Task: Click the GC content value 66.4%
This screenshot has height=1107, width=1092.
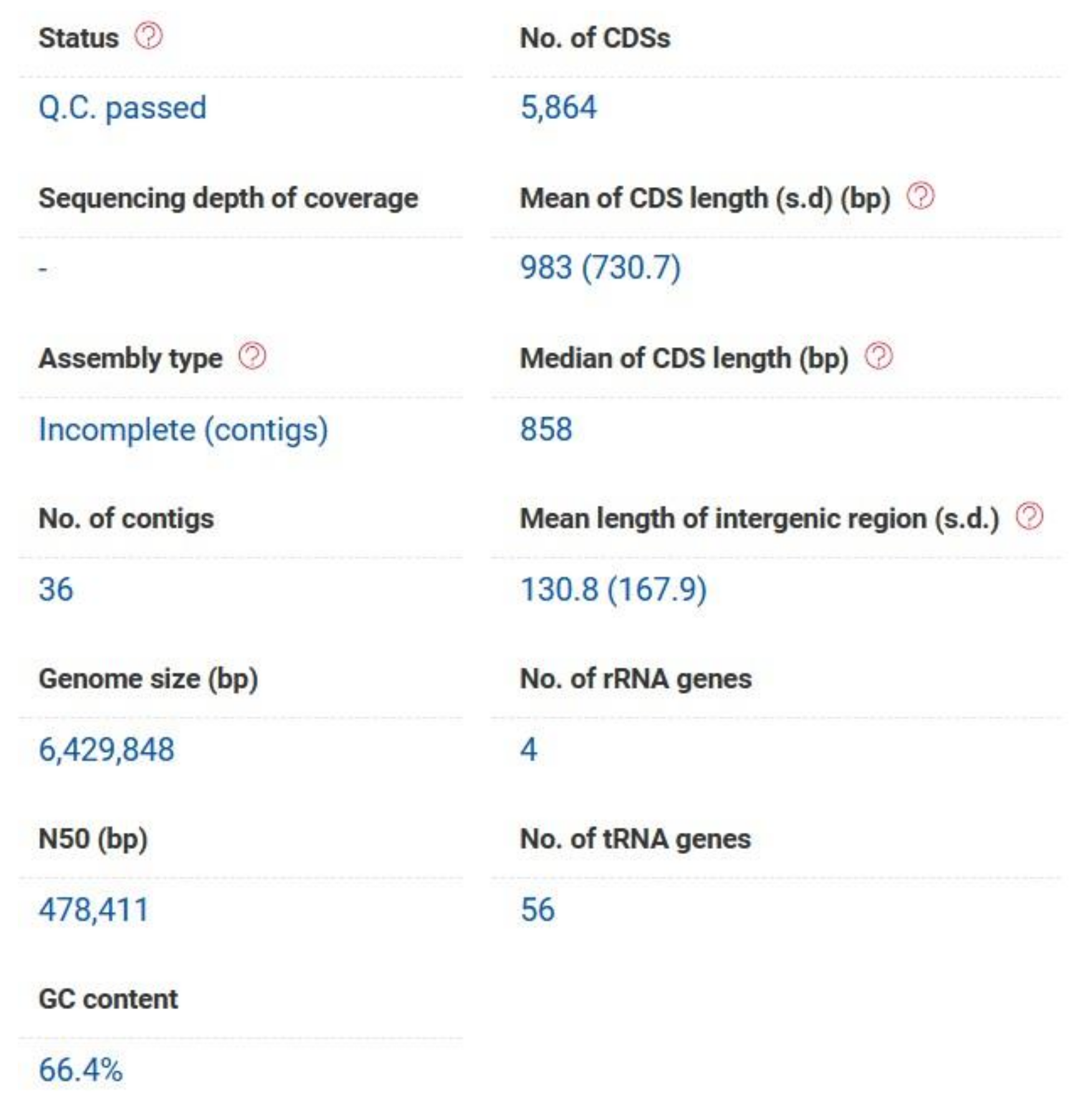Action: [x=81, y=1070]
